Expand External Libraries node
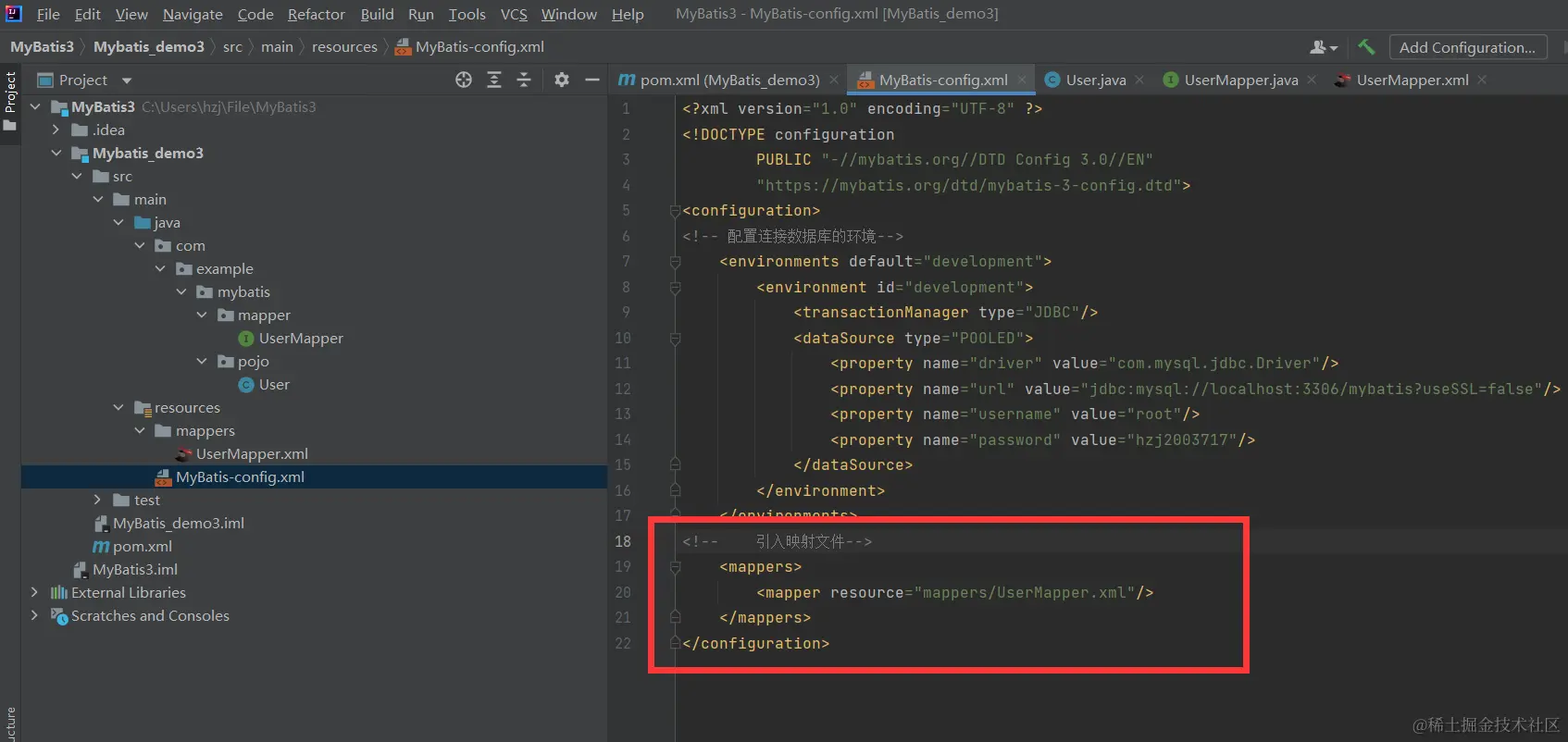Screen dimensions: 1568x742 click(35, 593)
